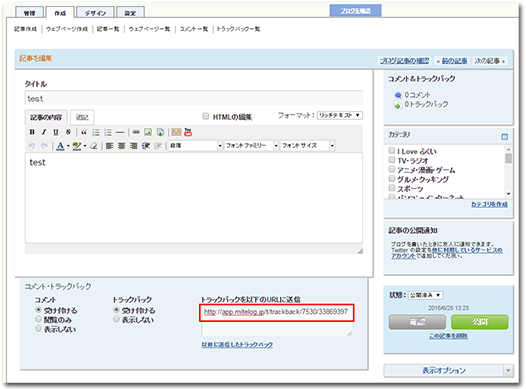Screen dimensions: 526x389
Task: Check the I Love ふくい category
Action: tap(391, 151)
